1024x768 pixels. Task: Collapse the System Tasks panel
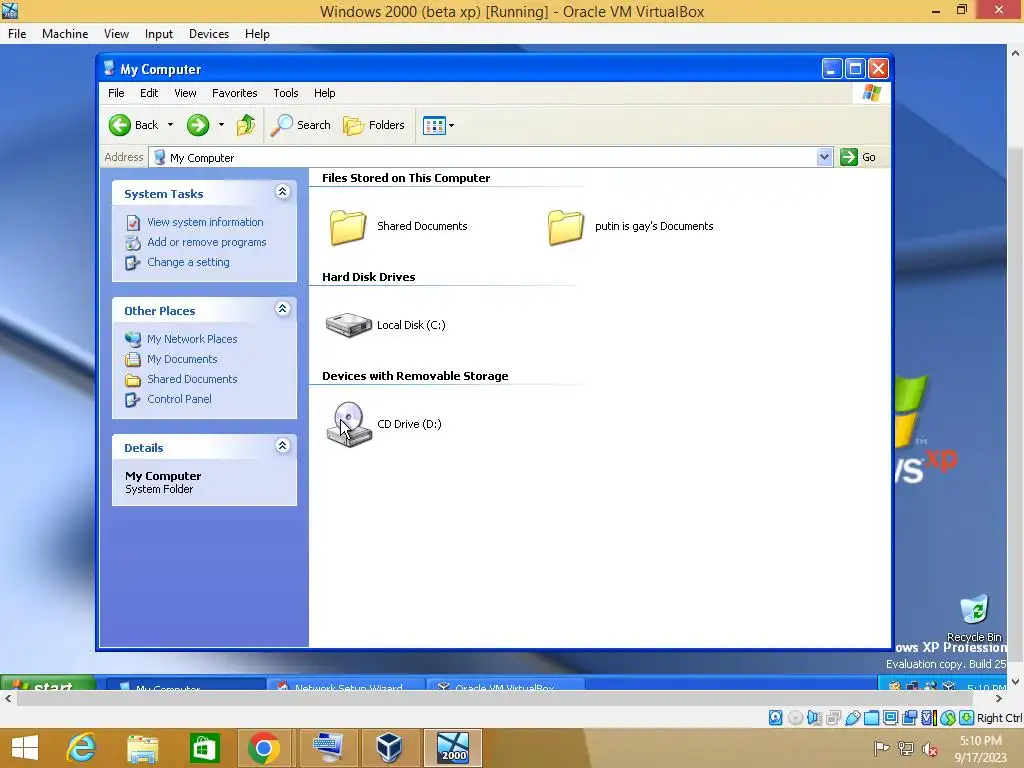click(283, 191)
